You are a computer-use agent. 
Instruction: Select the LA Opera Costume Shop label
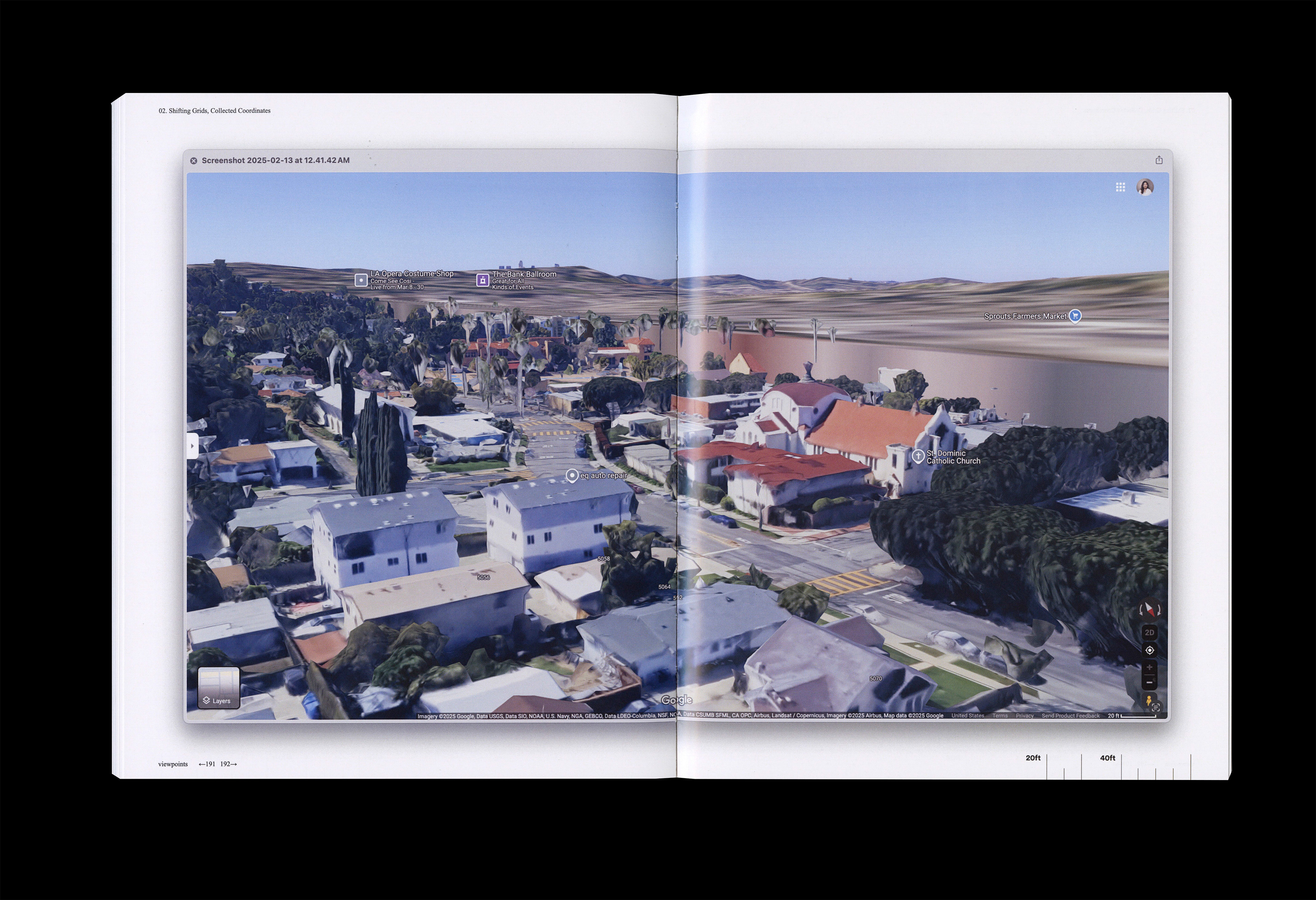(x=412, y=274)
